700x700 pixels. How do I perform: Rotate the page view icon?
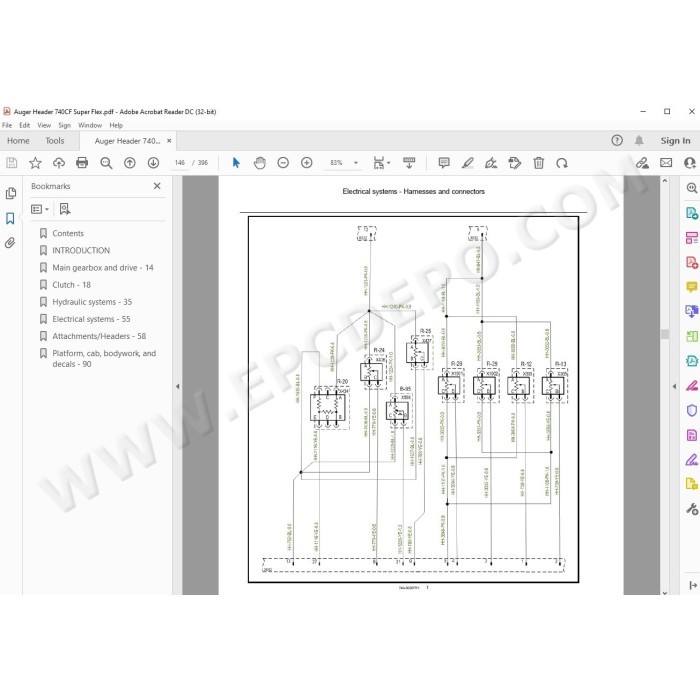(x=562, y=163)
